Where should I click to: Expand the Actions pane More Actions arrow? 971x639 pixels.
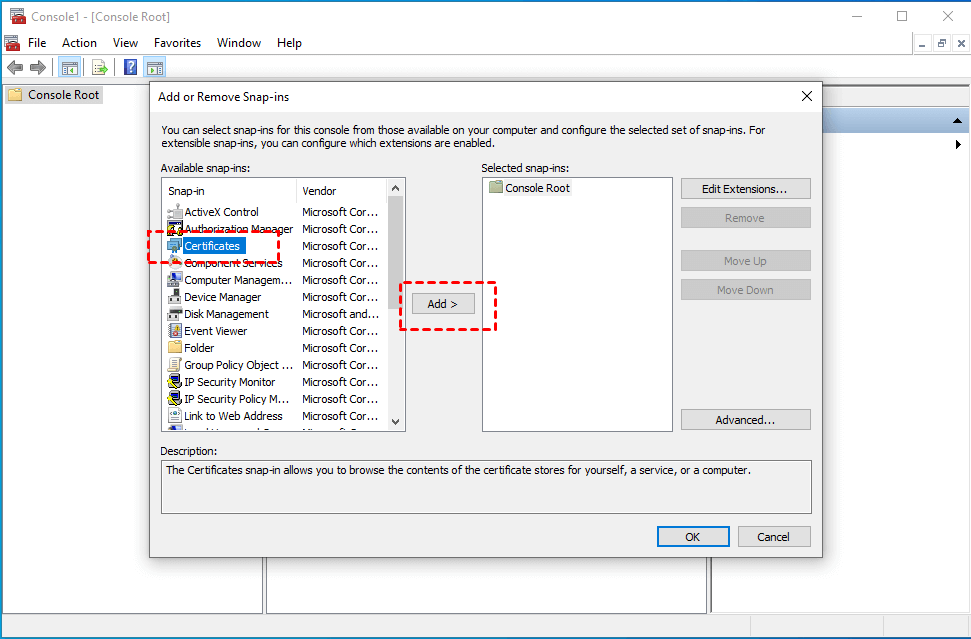pos(958,144)
